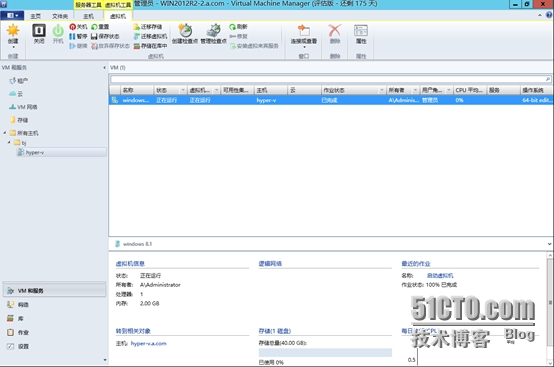
Task: Click the 创建 sun icon in ribbon
Action: pyautogui.click(x=13, y=31)
